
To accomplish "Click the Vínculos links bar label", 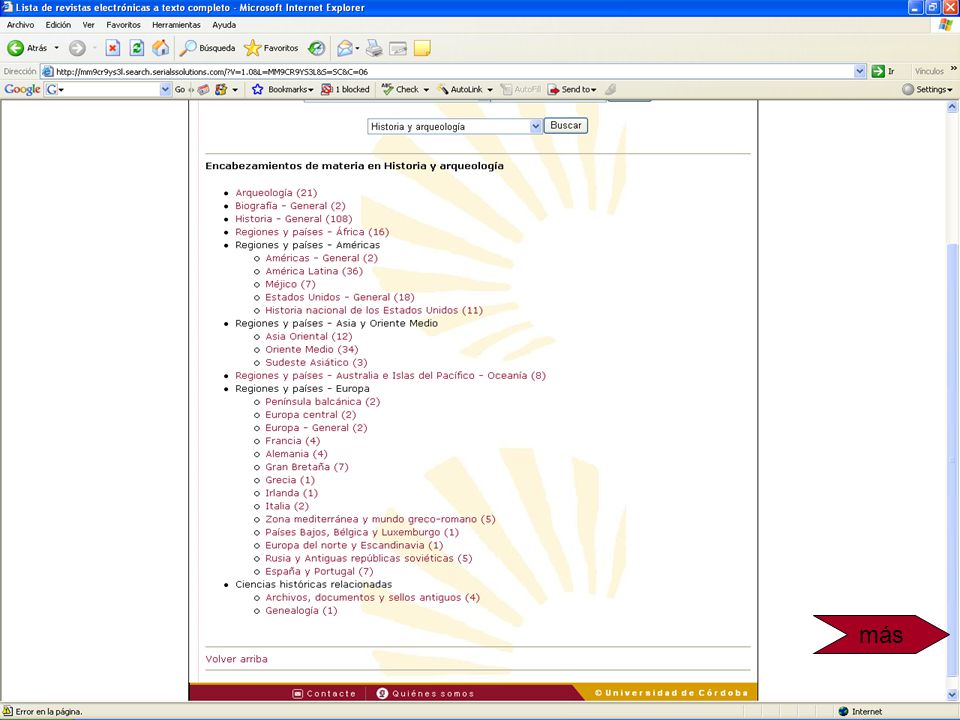I will pos(929,71).
